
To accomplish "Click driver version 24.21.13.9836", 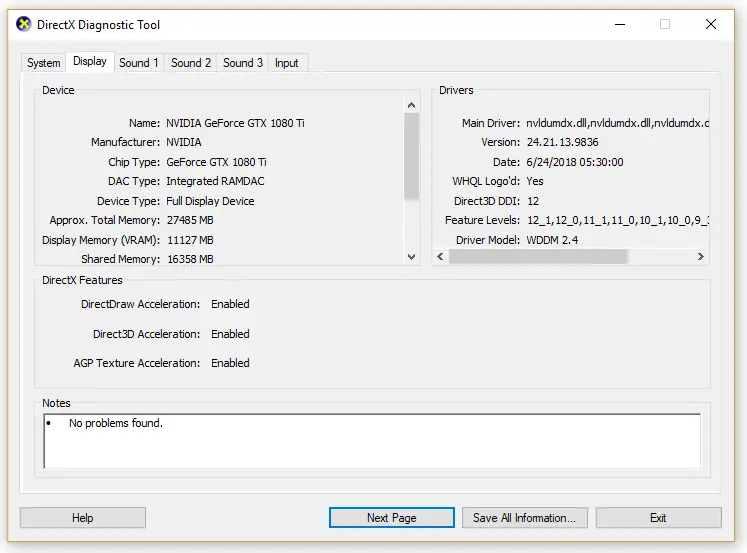I will [x=563, y=142].
